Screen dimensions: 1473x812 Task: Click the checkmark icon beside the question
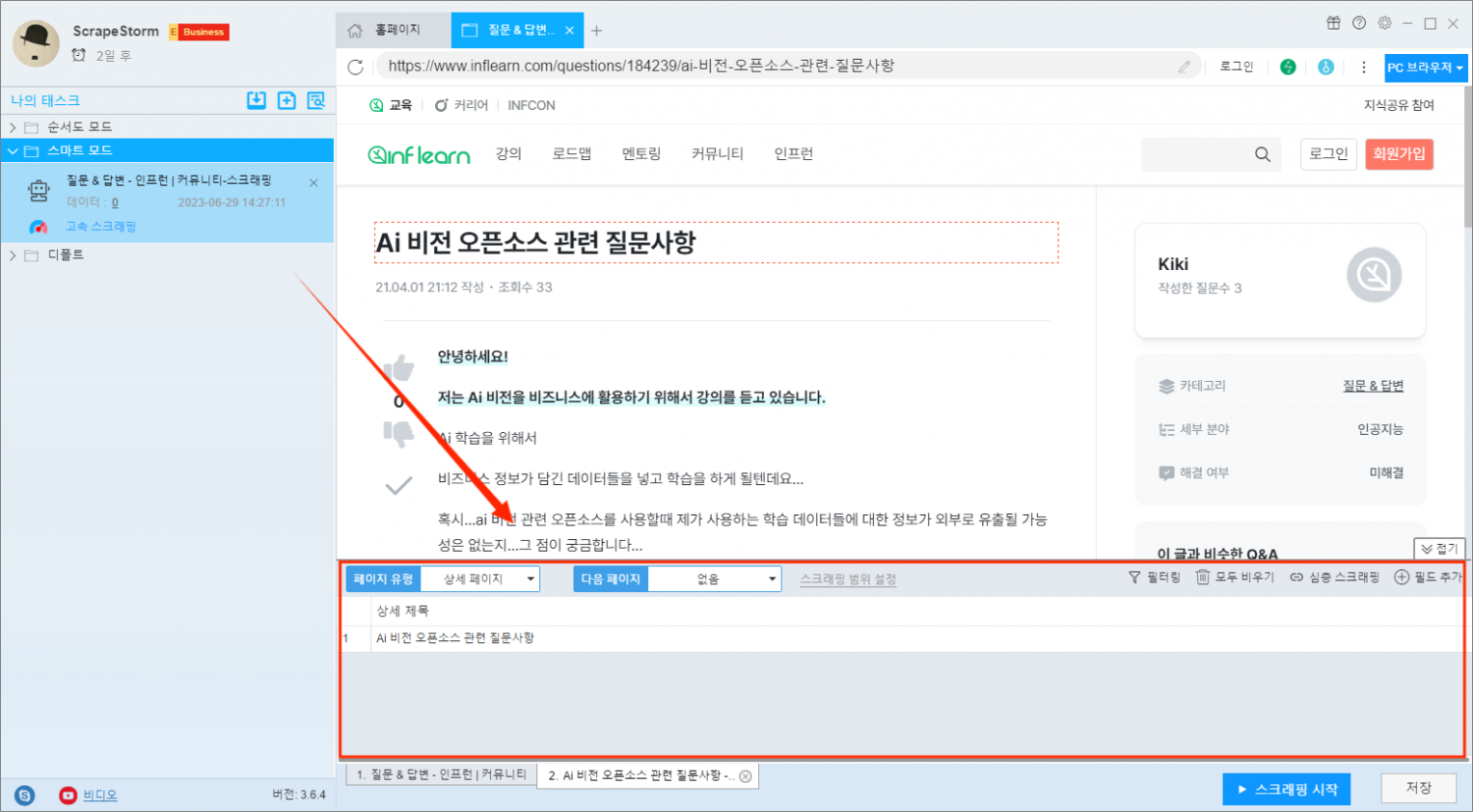pyautogui.click(x=399, y=485)
